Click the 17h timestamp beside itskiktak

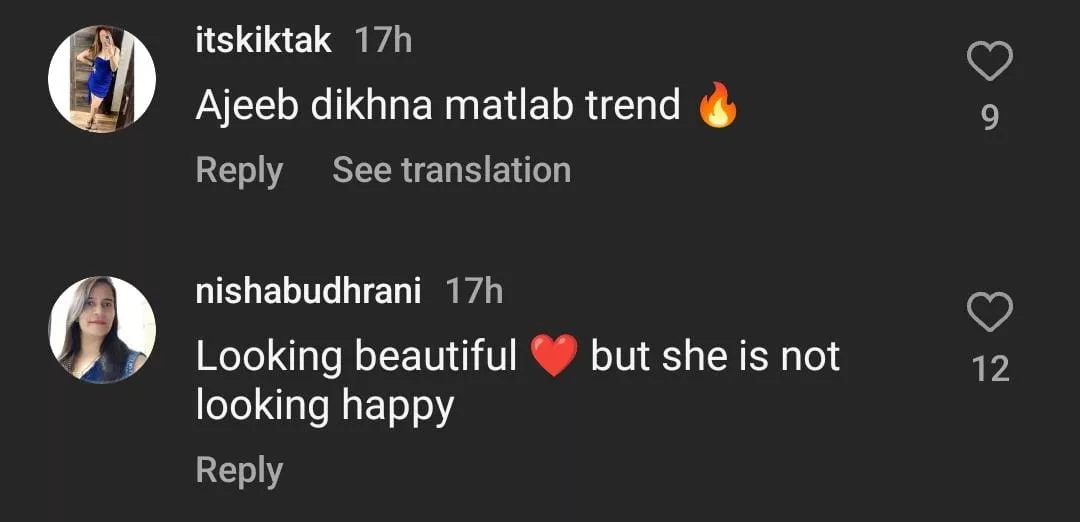383,41
